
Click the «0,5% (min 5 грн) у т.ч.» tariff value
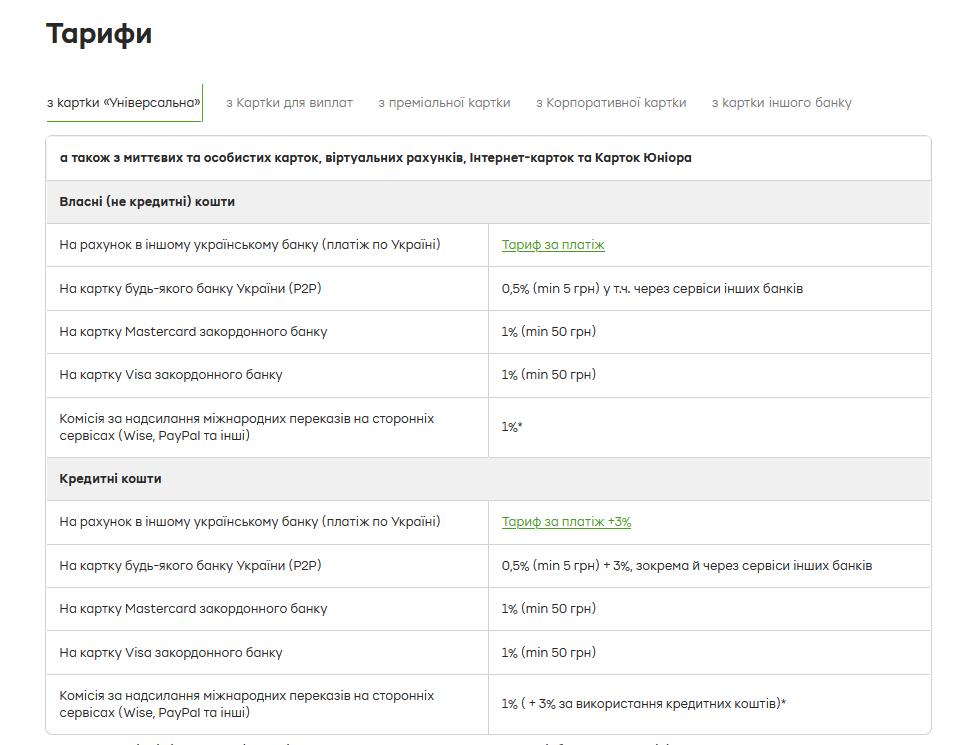(x=652, y=289)
